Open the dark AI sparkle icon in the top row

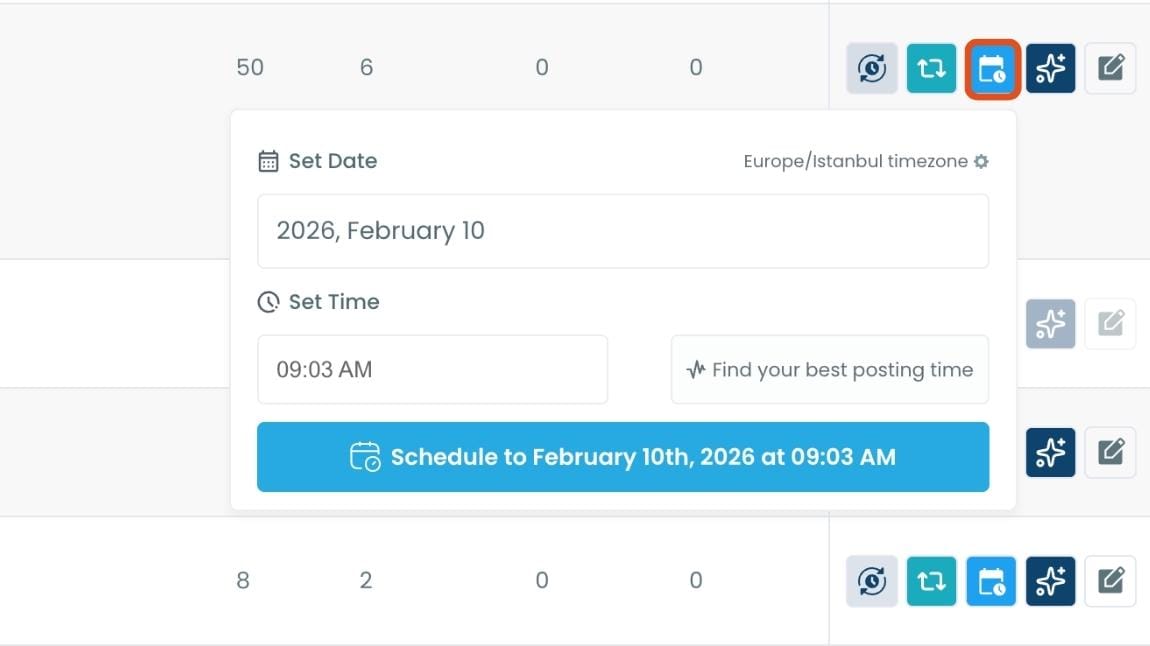[1050, 68]
